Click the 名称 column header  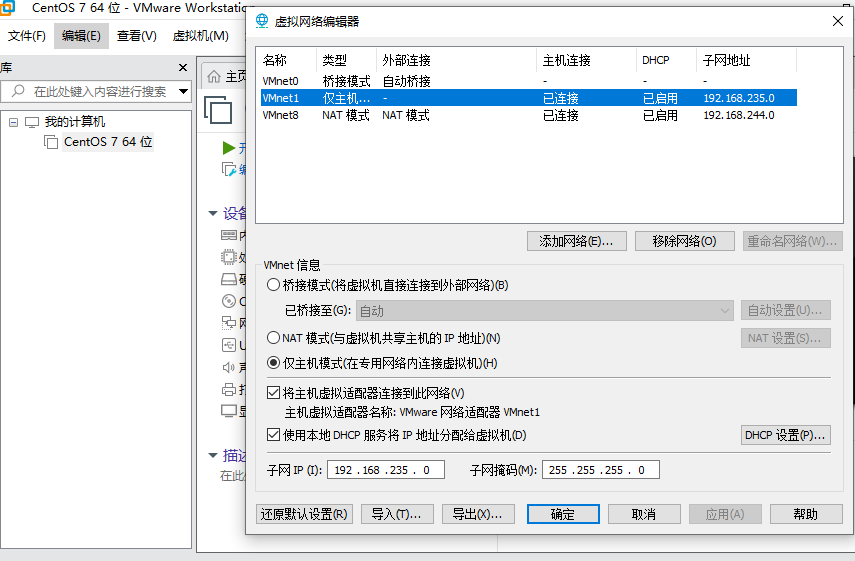(x=286, y=60)
